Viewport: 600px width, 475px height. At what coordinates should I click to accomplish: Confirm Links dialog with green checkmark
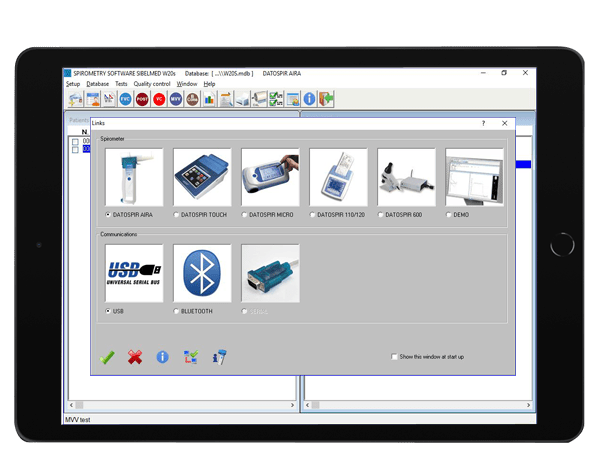click(x=107, y=357)
